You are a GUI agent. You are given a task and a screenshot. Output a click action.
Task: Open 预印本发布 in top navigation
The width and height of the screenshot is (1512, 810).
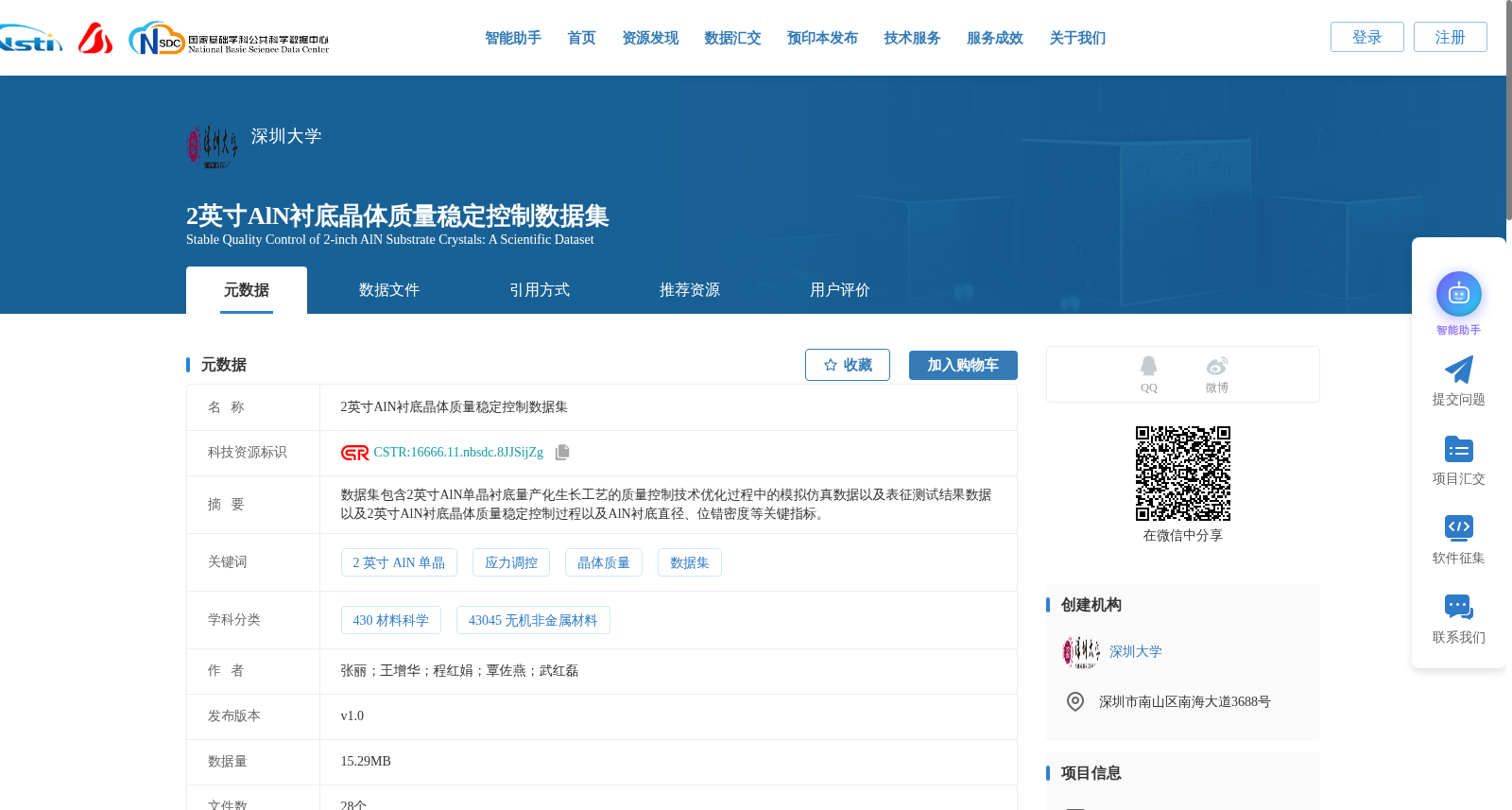822,38
